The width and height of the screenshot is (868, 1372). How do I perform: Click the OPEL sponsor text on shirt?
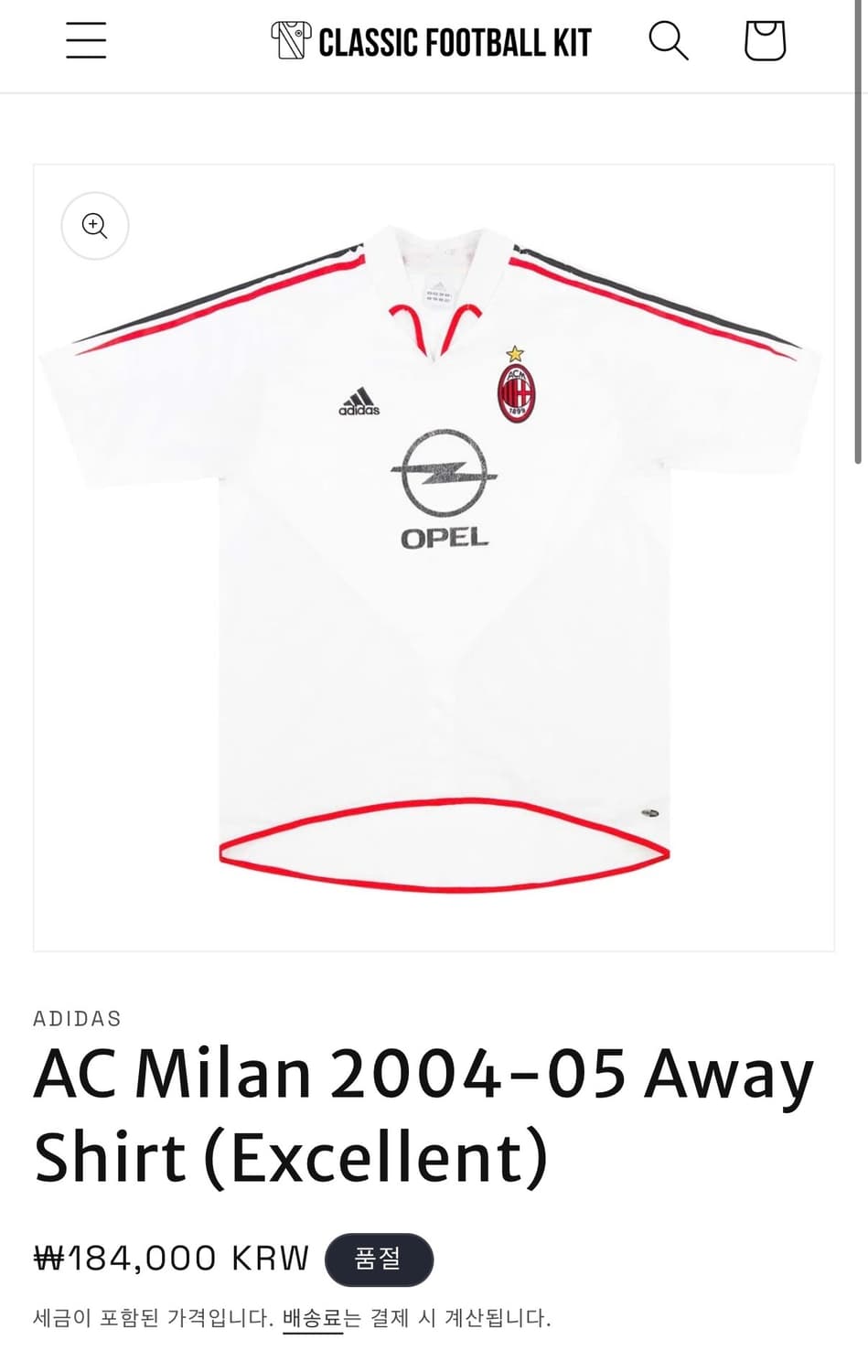[445, 539]
